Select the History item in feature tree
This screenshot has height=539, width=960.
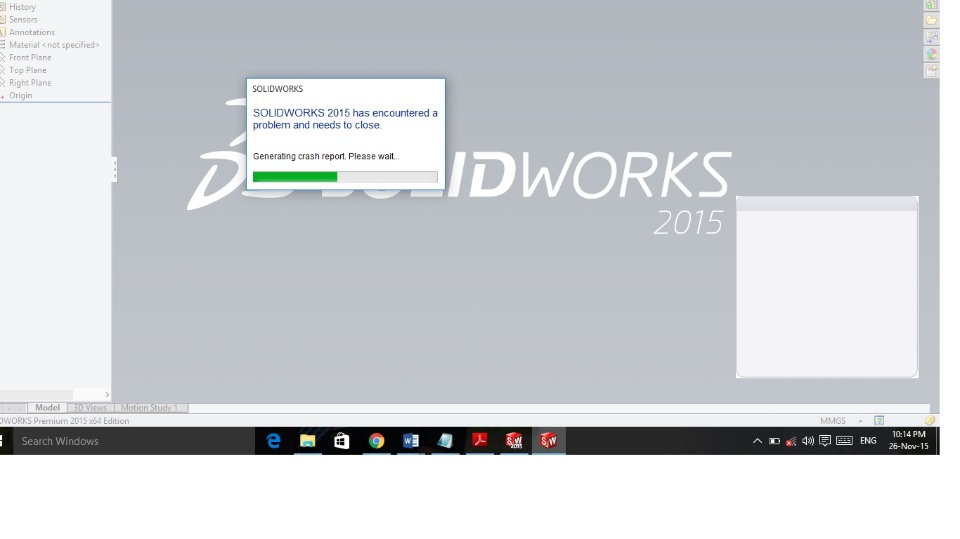point(22,7)
